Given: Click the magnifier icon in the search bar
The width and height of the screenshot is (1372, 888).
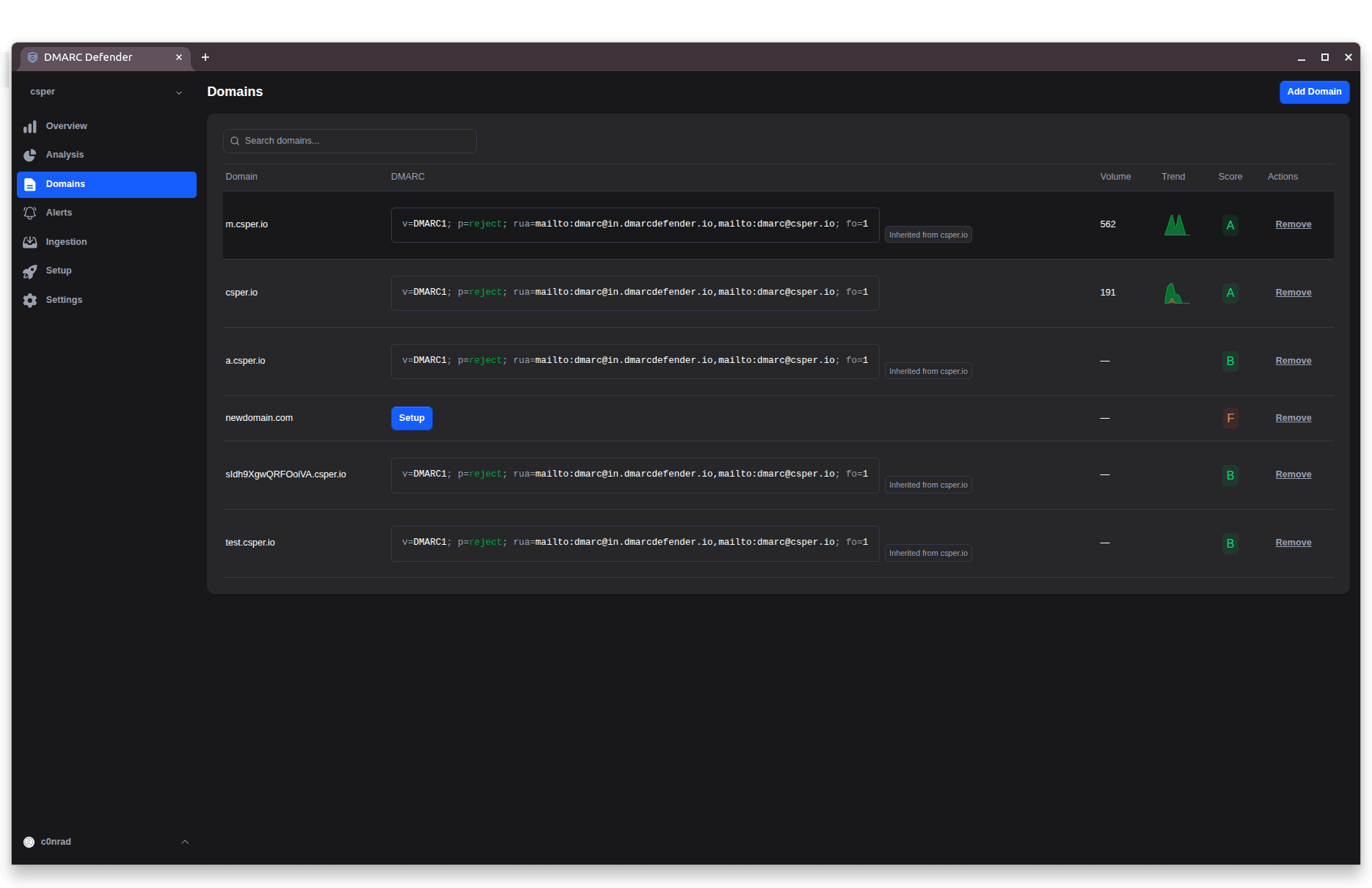Looking at the screenshot, I should (235, 141).
